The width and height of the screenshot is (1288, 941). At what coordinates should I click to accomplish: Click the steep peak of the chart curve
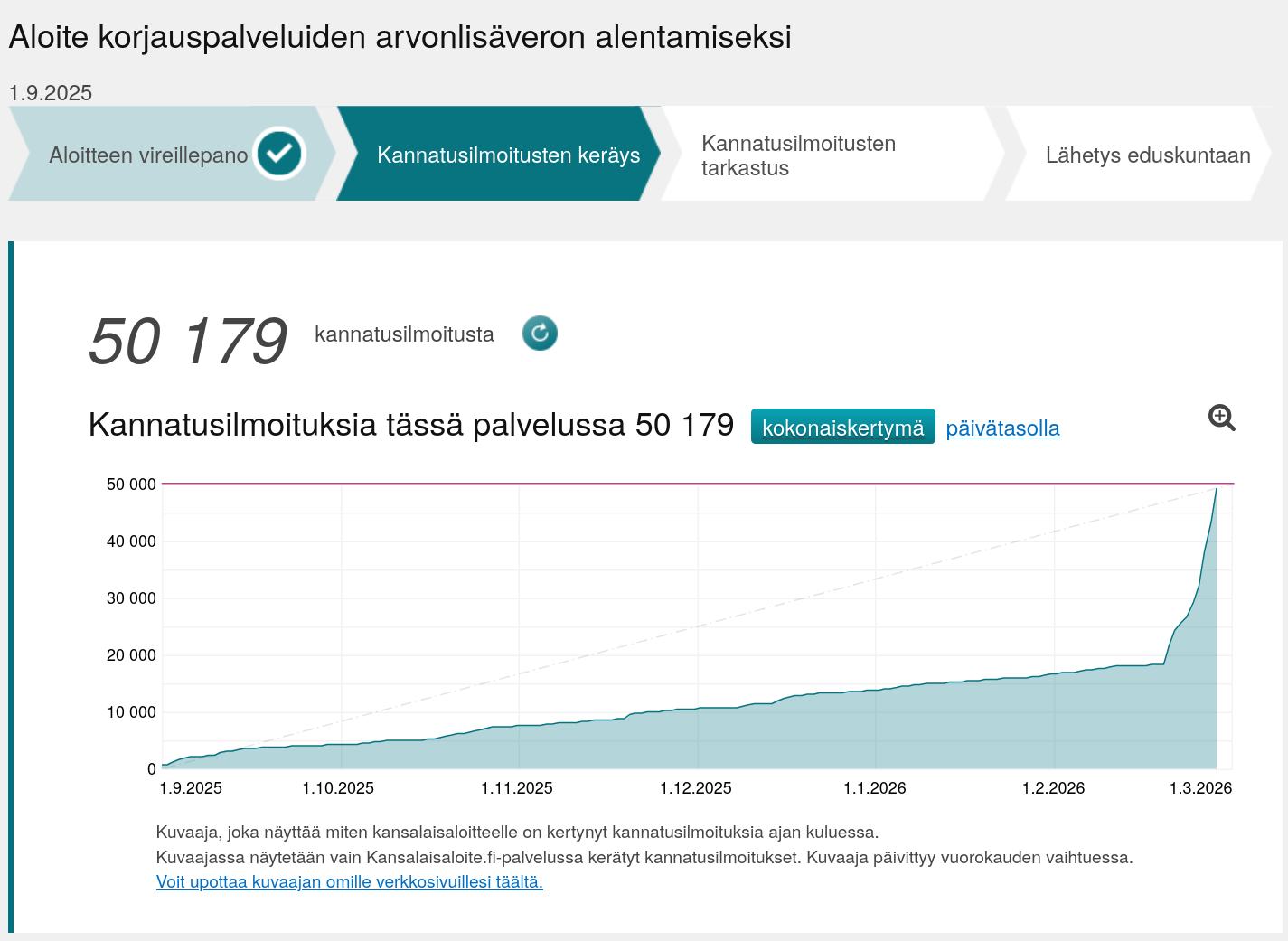[x=1215, y=493]
